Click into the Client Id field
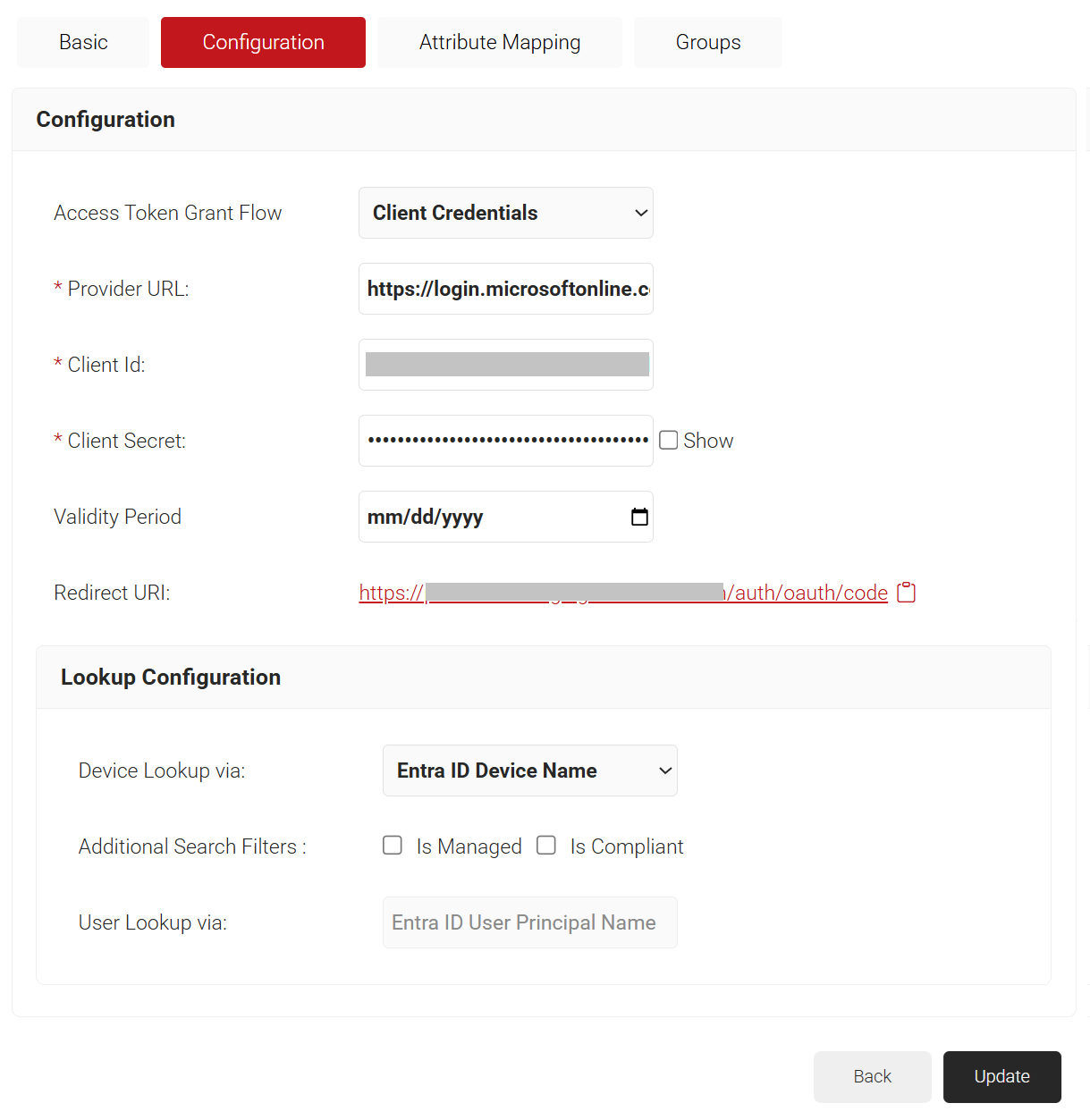The height and width of the screenshot is (1120, 1090). click(505, 365)
